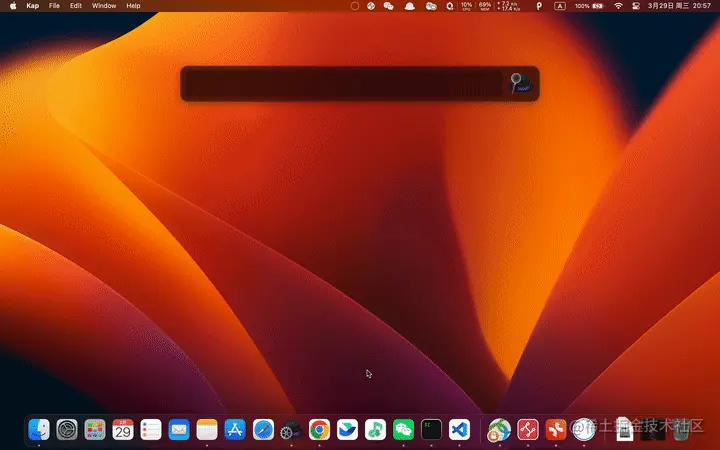This screenshot has height=450, width=720.
Task: Click the WeChat icon in the menu bar
Action: [x=388, y=6]
